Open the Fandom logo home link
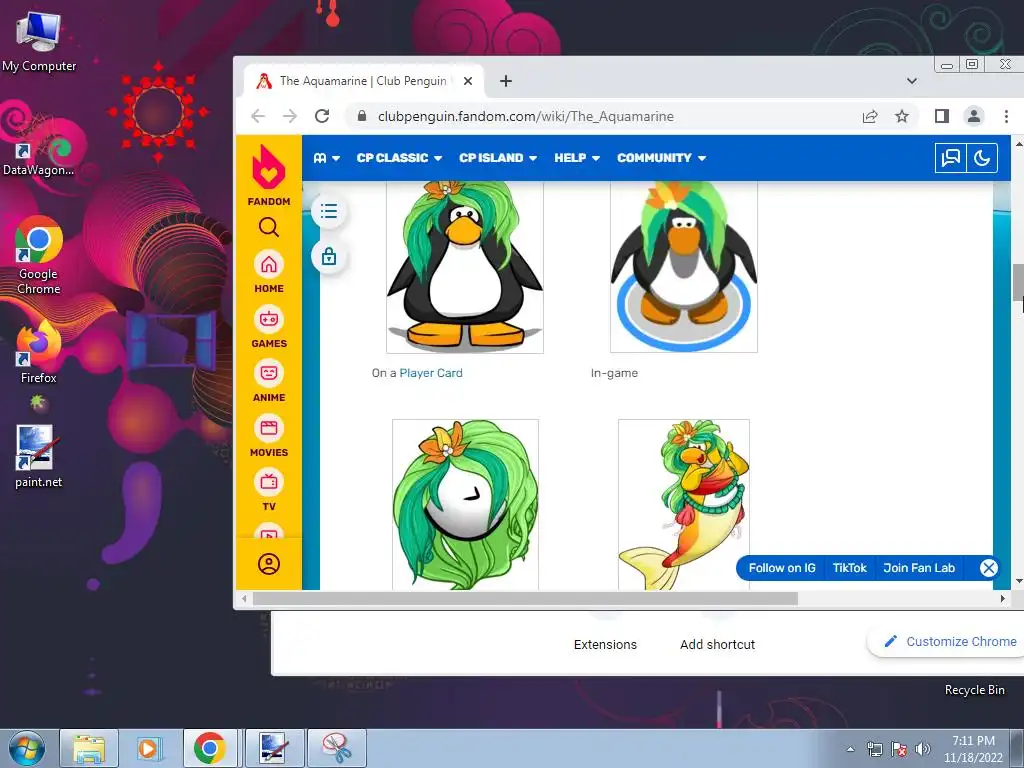This screenshot has height=768, width=1024. 268,175
